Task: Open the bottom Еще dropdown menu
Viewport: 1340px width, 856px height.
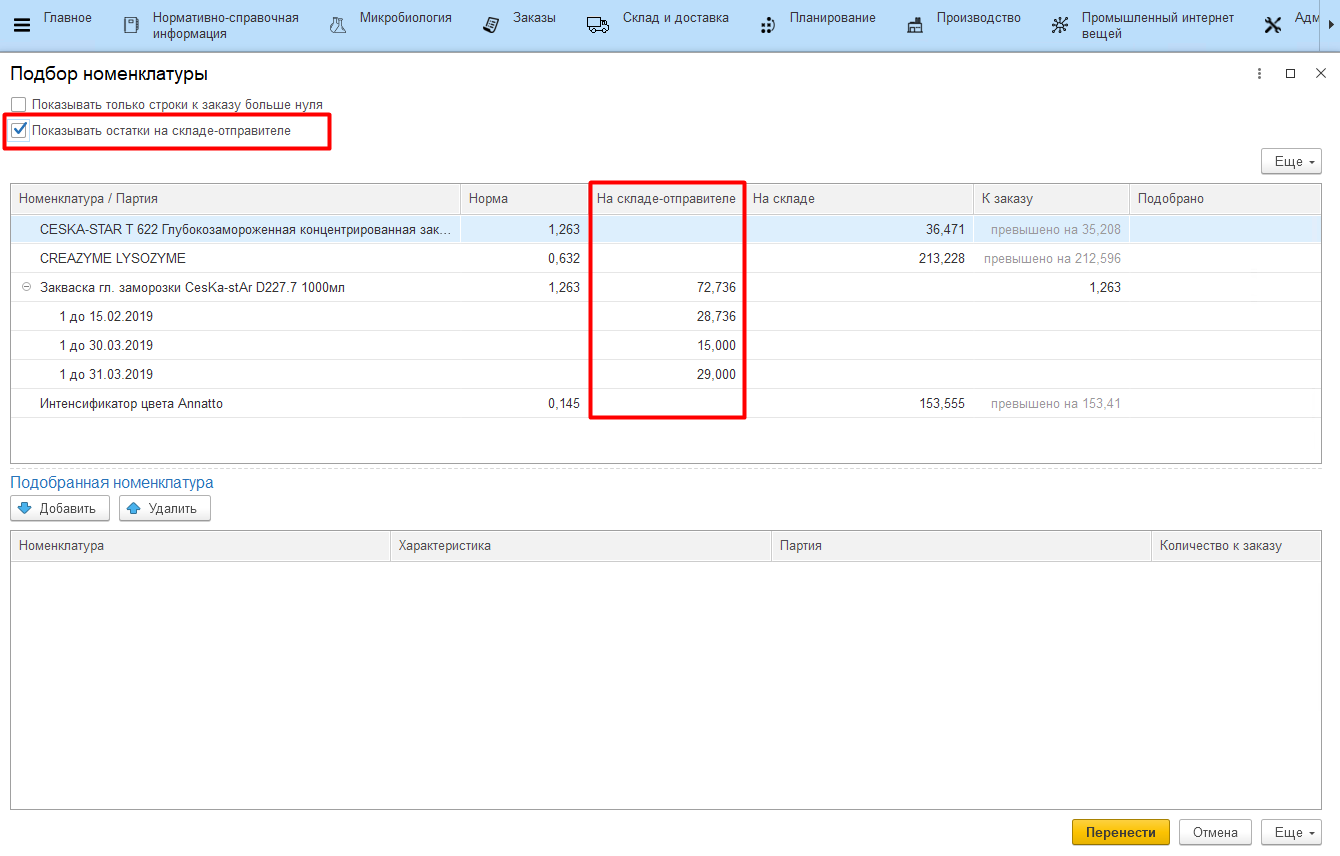Action: click(x=1292, y=832)
